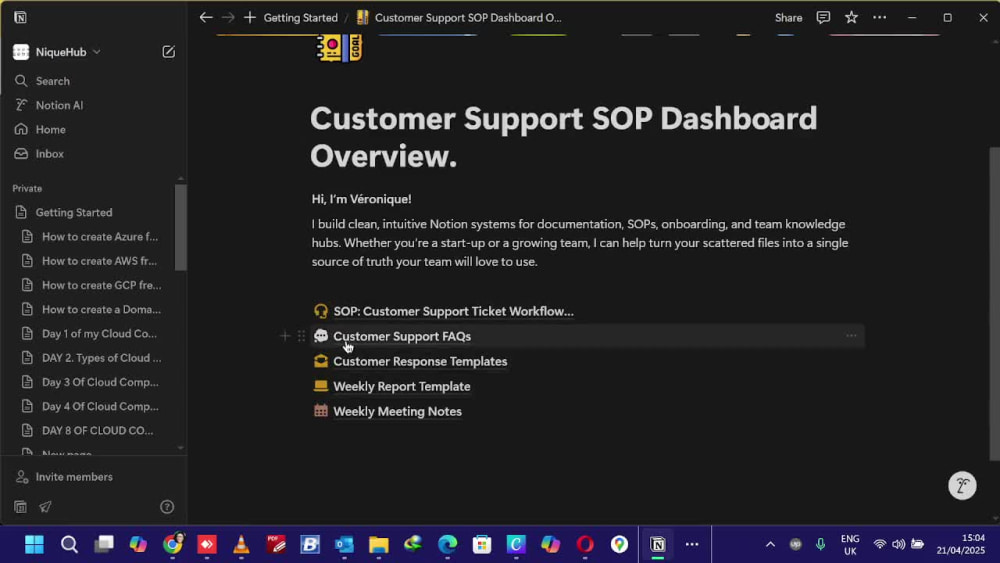Image resolution: width=1000 pixels, height=563 pixels.
Task: Click the NiqueHub workspace icon
Action: 21,52
